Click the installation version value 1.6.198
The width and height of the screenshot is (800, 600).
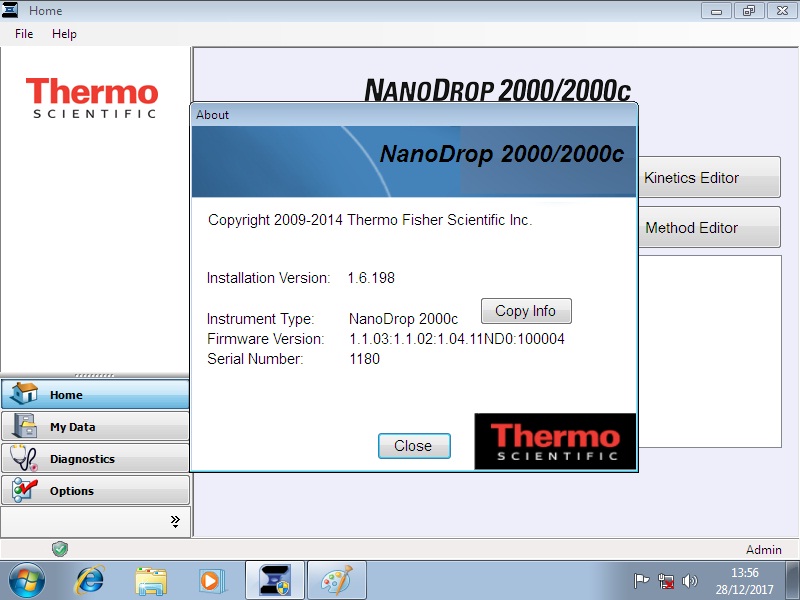pyautogui.click(x=371, y=278)
